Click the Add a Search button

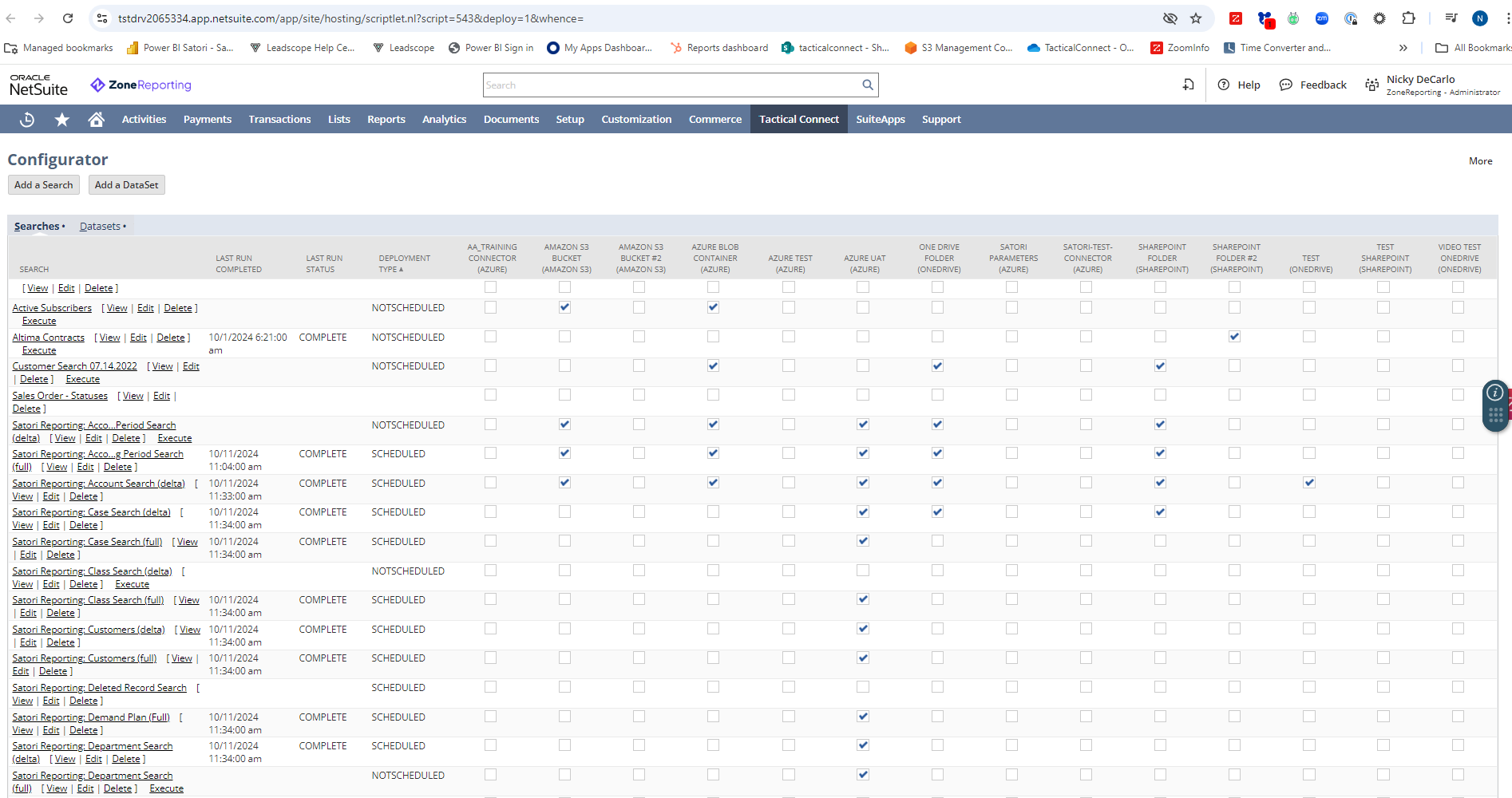click(44, 185)
